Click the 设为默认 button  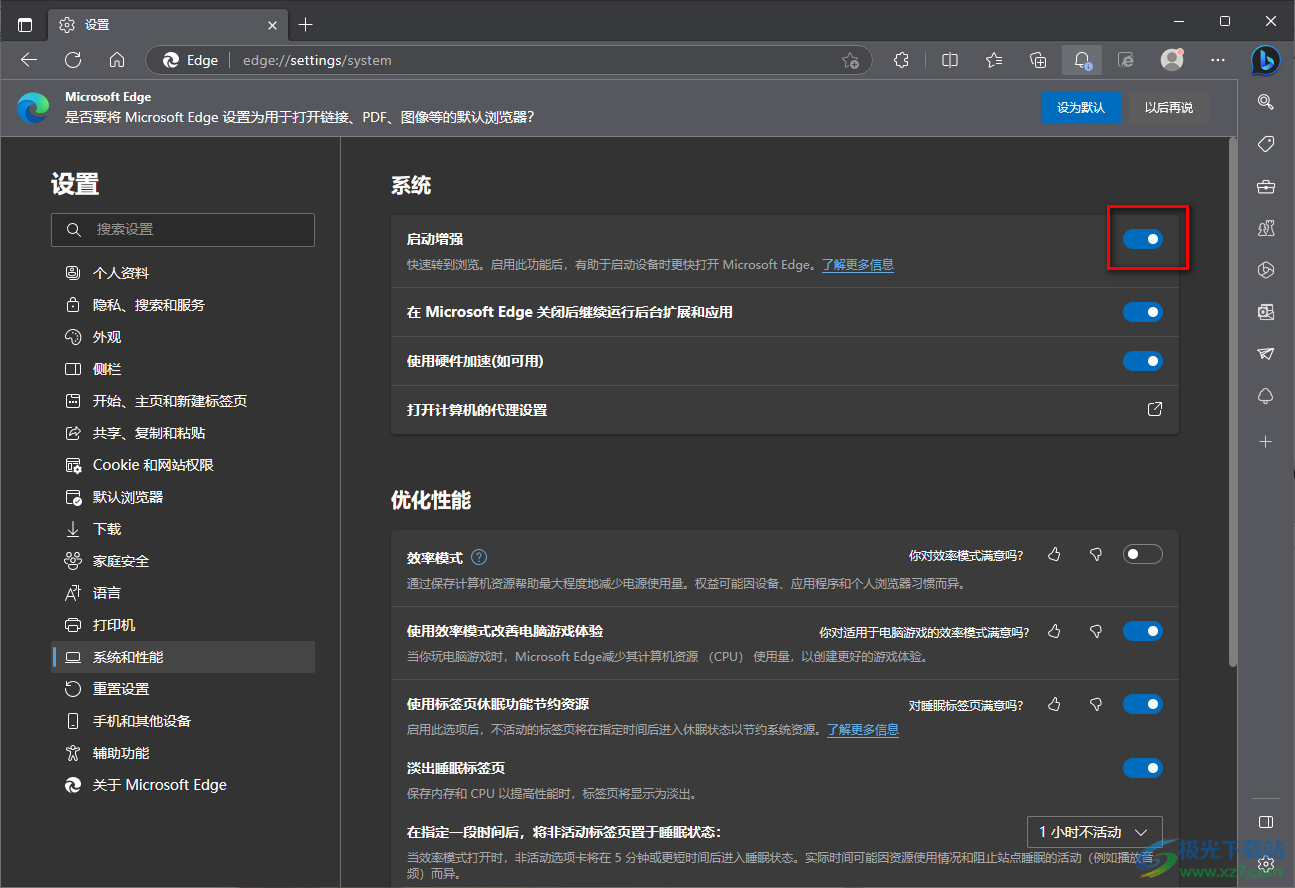click(1081, 108)
